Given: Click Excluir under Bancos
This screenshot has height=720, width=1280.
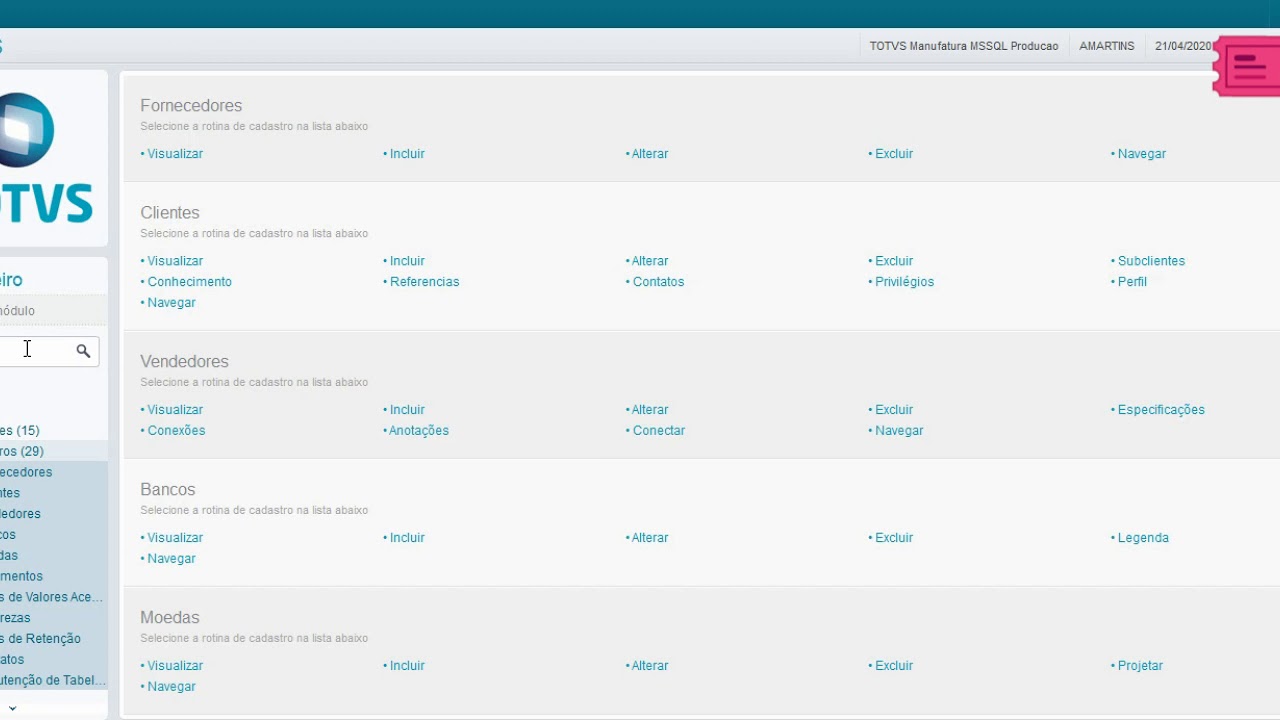Looking at the screenshot, I should click(x=894, y=538).
